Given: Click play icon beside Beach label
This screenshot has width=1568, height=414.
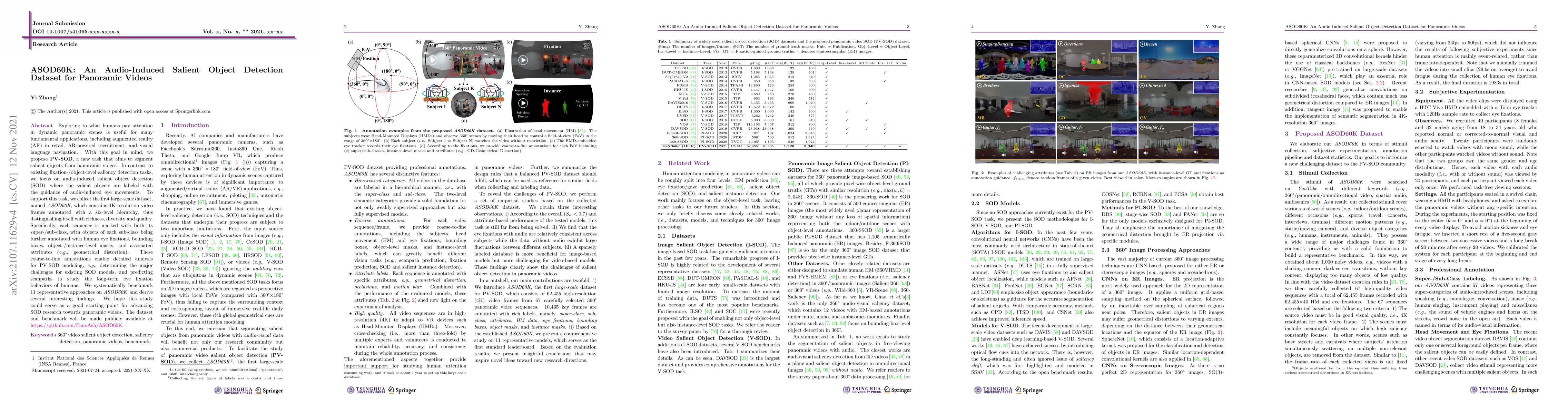Looking at the screenshot, I should coord(1143,45).
